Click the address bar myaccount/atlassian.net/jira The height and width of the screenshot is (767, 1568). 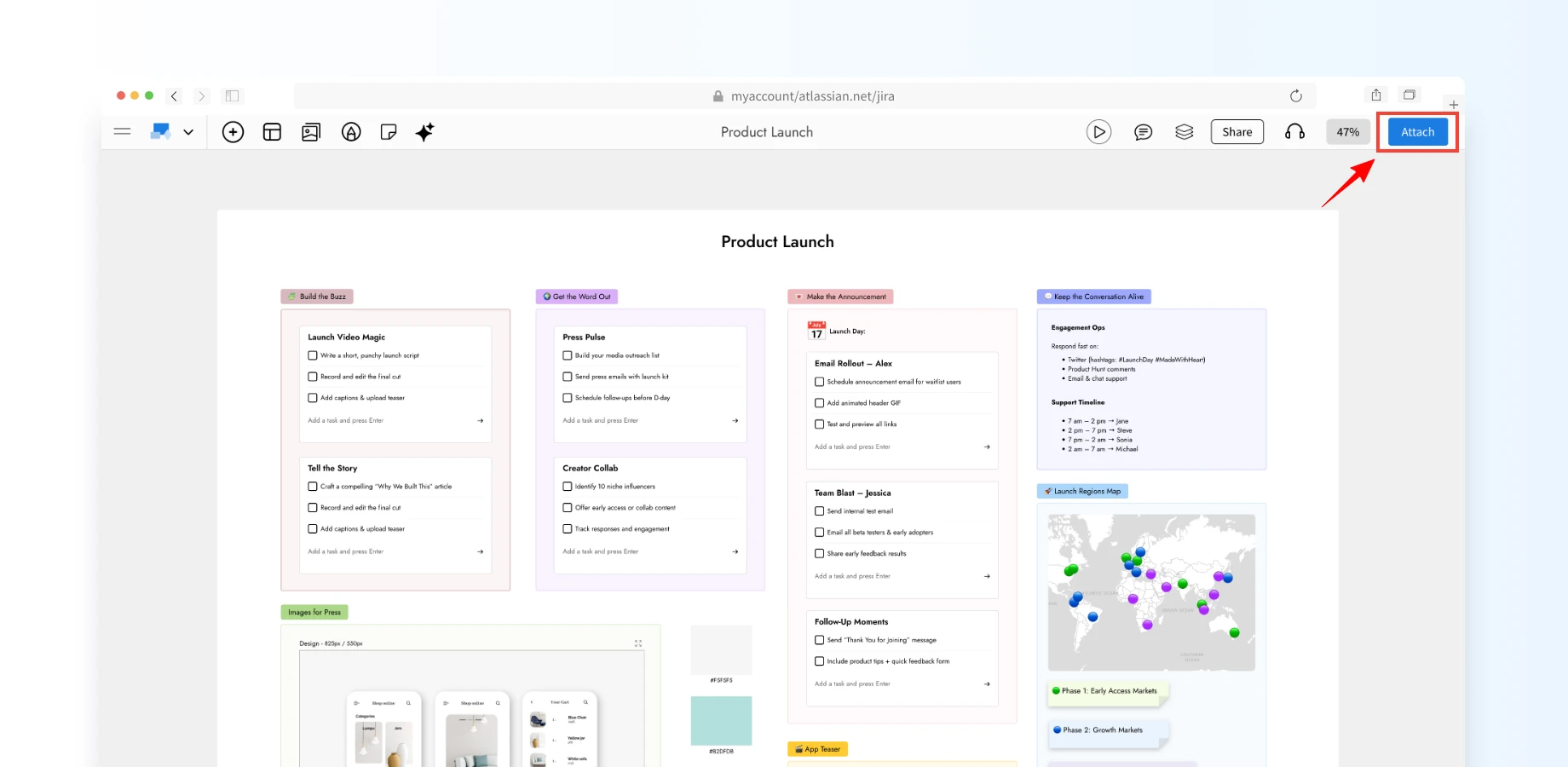(x=804, y=96)
